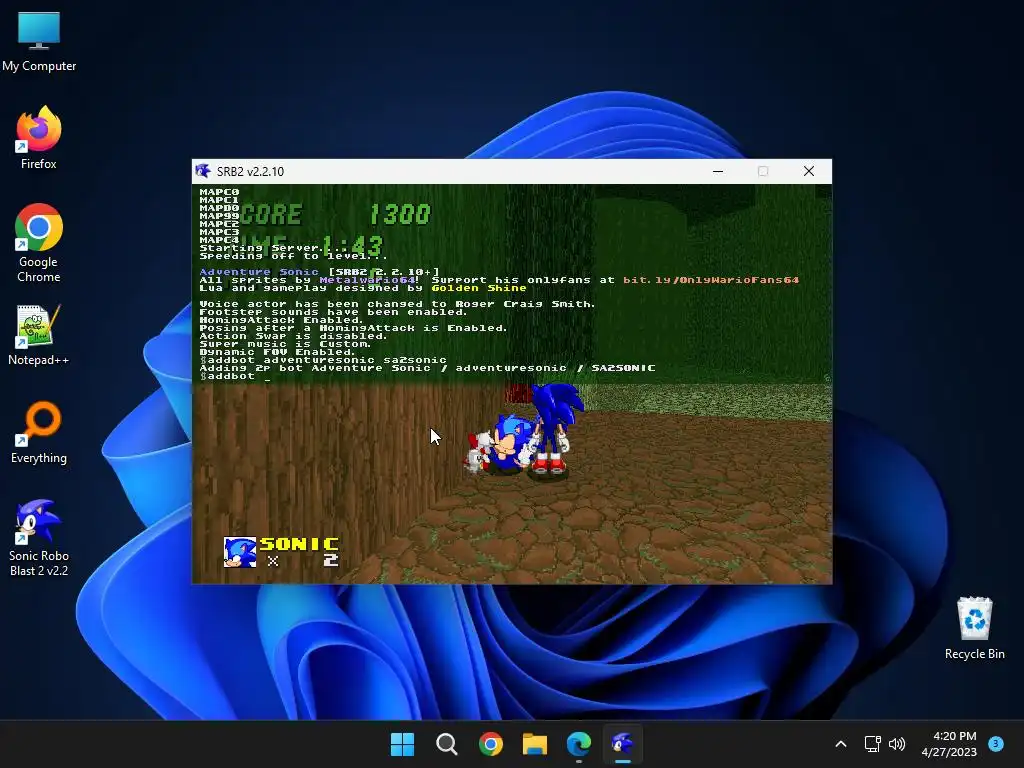The width and height of the screenshot is (1024, 768).
Task: Click the "Dynamic FOV Enabled." console line
Action: [277, 352]
